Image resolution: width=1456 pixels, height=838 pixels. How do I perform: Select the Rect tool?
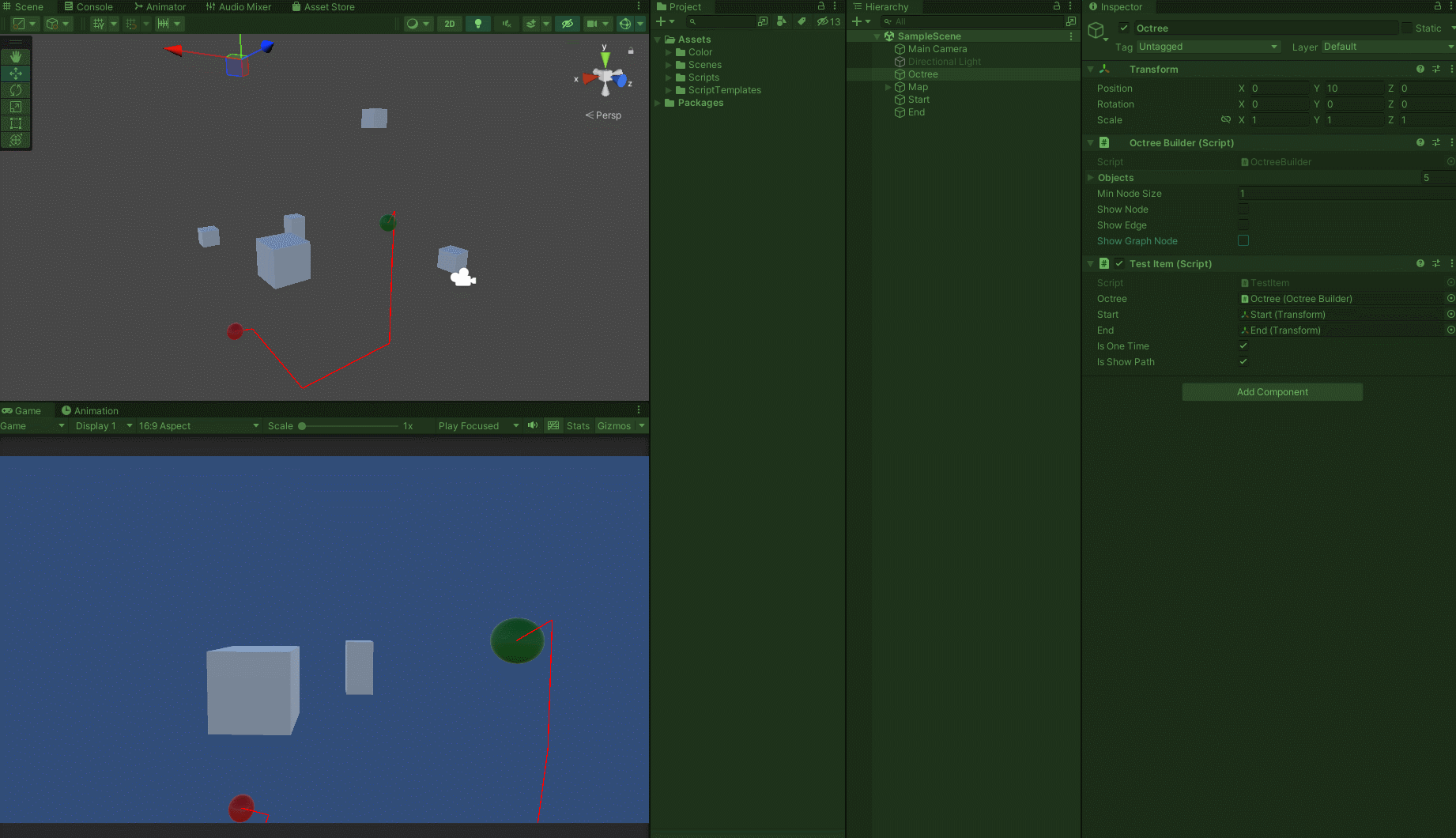tap(16, 123)
